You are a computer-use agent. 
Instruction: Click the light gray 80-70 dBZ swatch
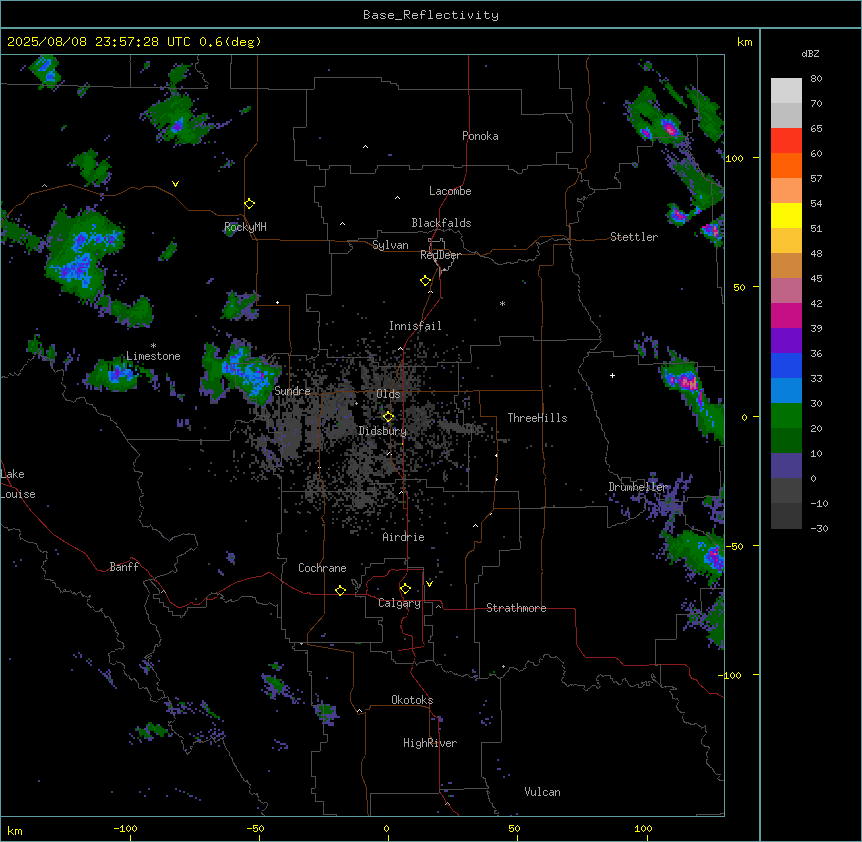click(786, 91)
